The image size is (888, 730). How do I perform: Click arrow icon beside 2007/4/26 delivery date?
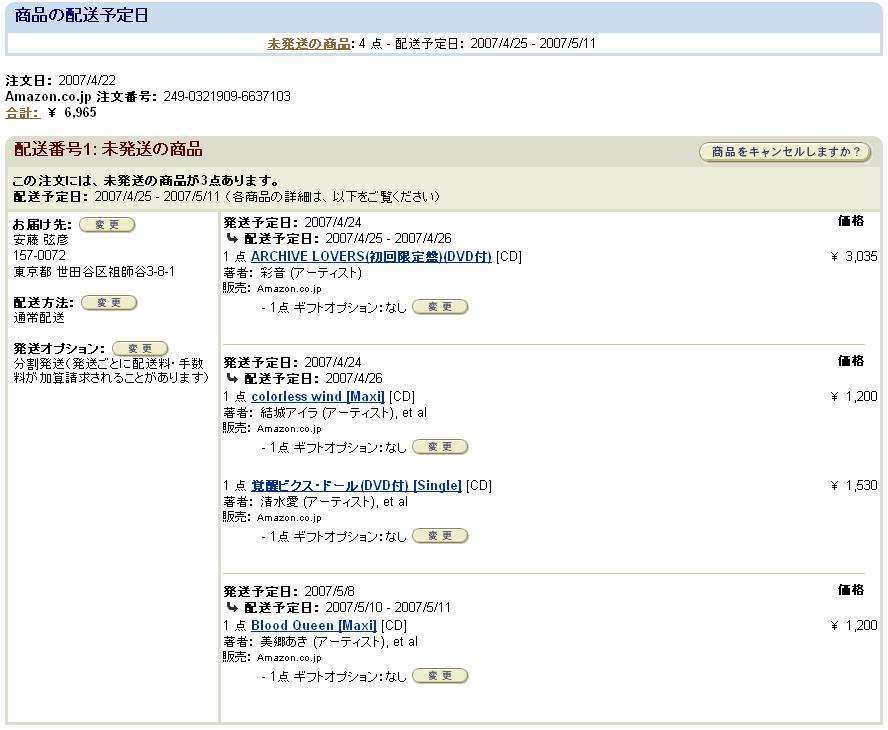pyautogui.click(x=232, y=379)
